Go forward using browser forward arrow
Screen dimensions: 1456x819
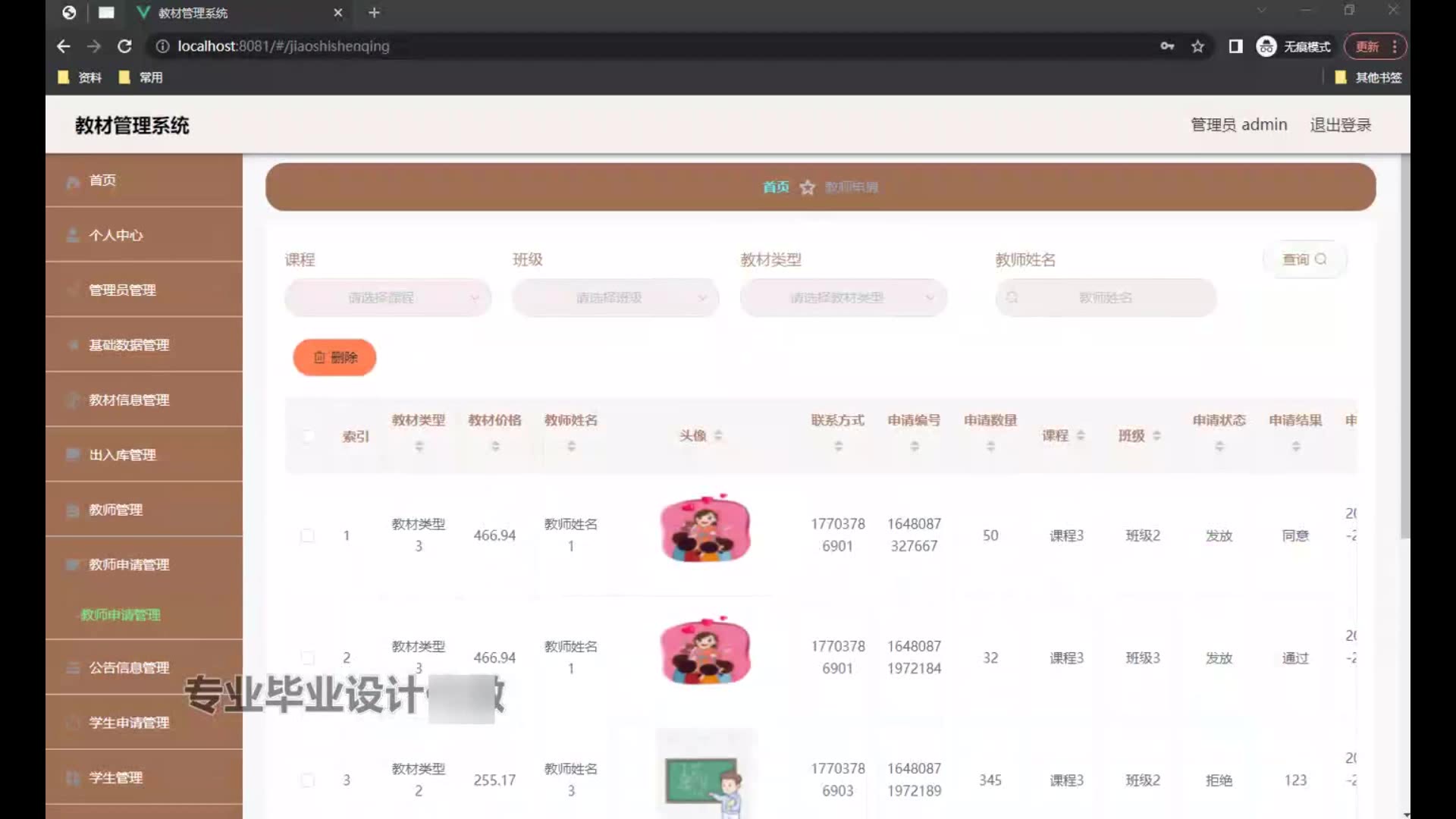(94, 46)
